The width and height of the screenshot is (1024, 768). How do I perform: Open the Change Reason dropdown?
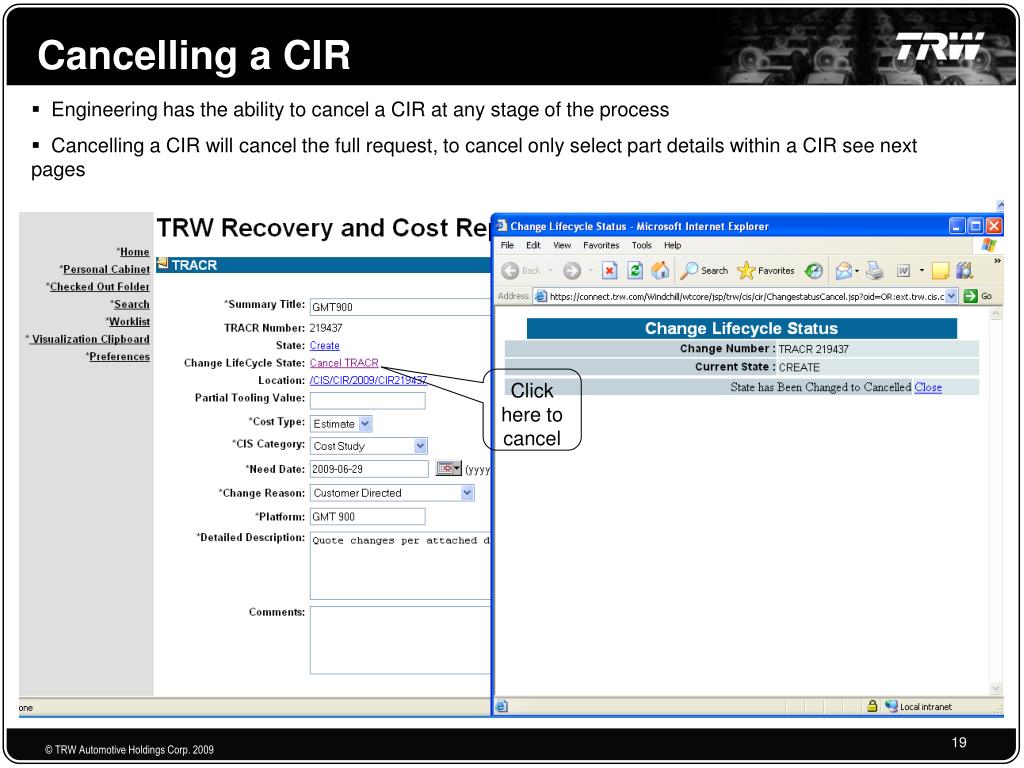[x=467, y=493]
